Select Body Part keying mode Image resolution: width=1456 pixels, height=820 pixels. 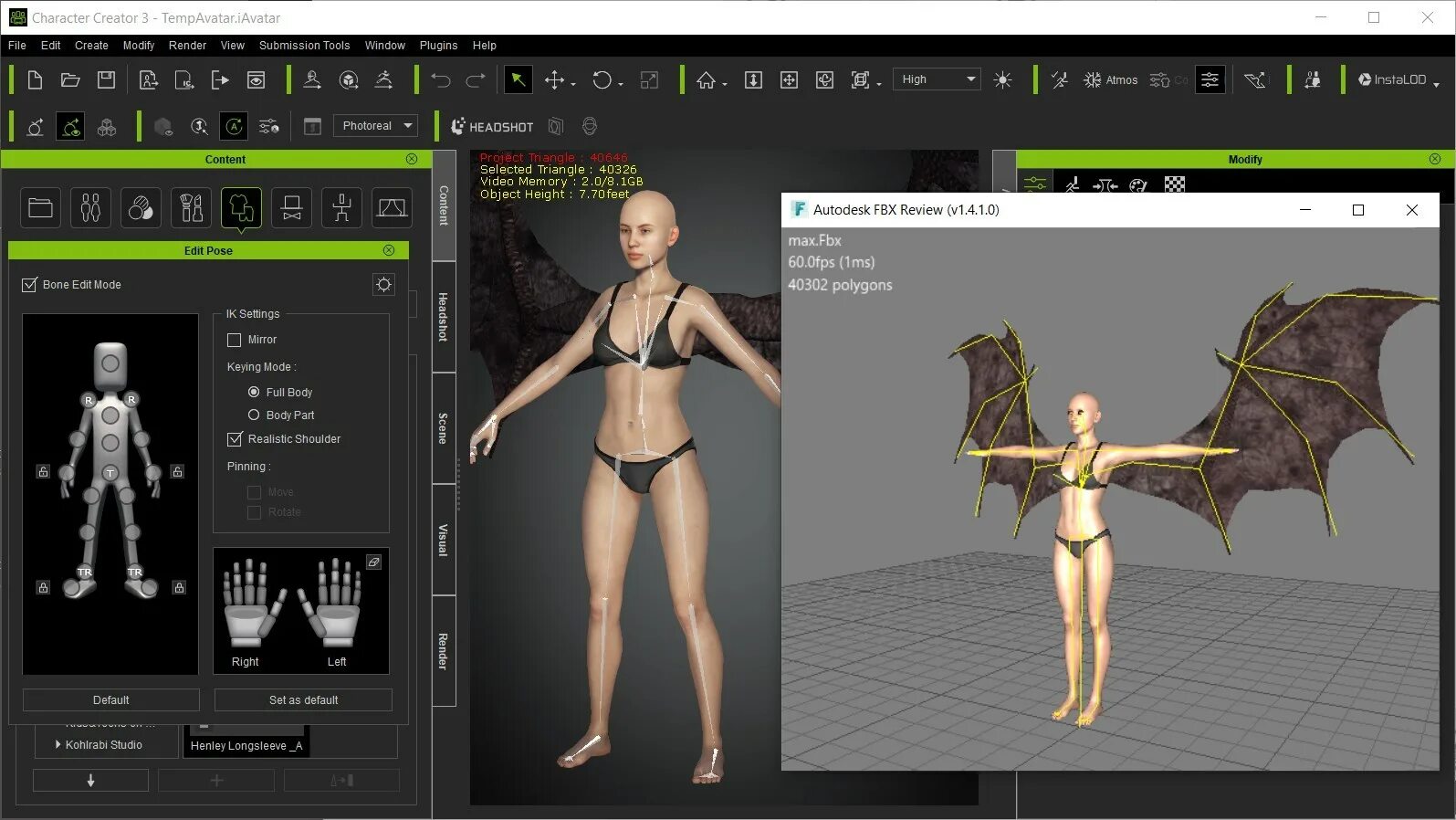pyautogui.click(x=254, y=415)
